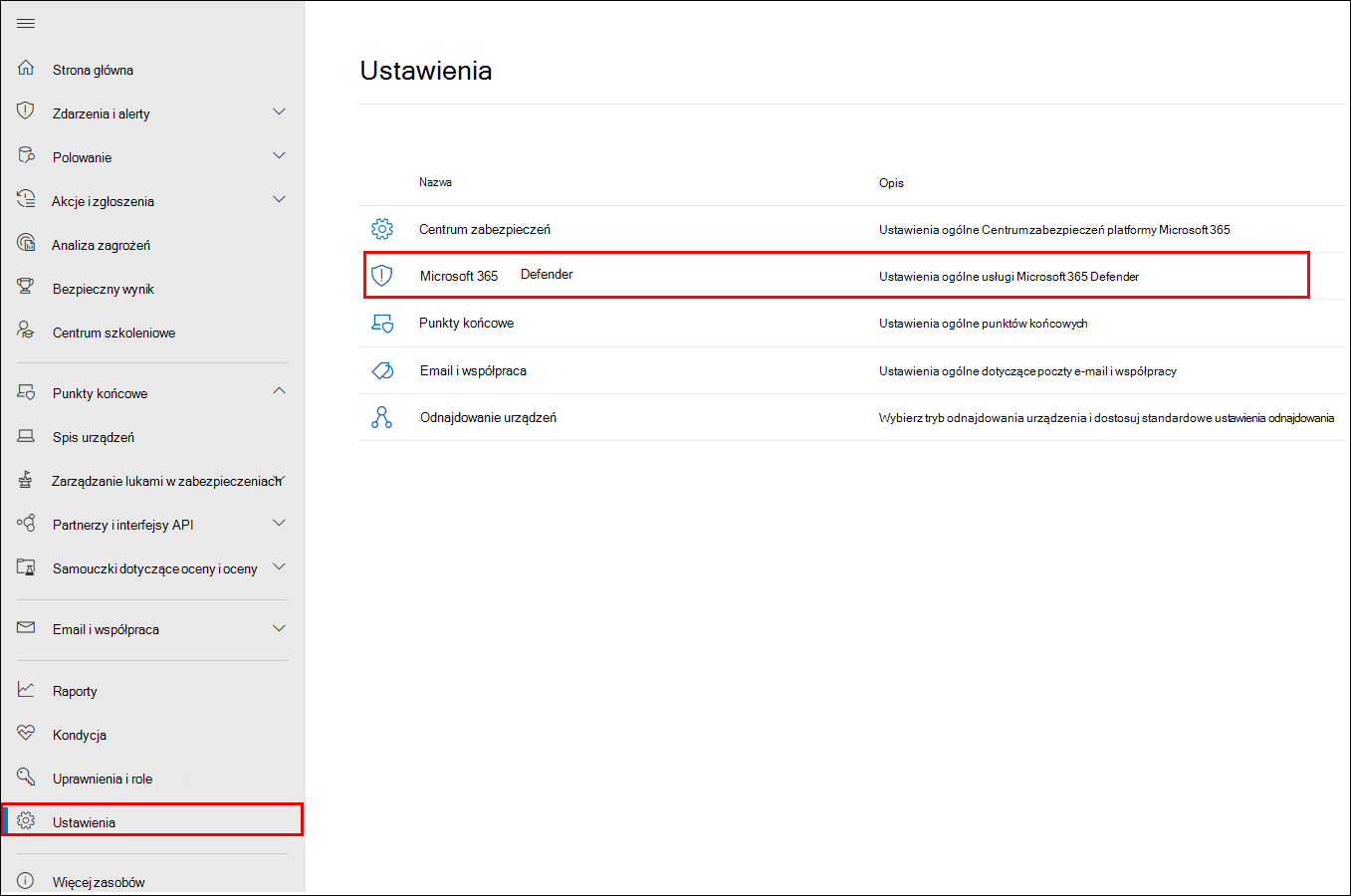Image resolution: width=1351 pixels, height=896 pixels.
Task: Expand the Polowanie chevron
Action: pyautogui.click(x=279, y=155)
